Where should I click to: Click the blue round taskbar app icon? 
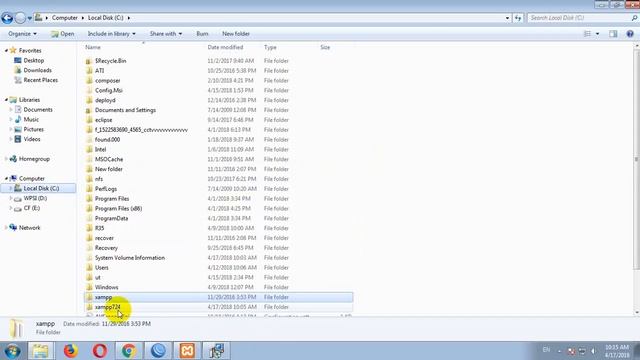(x=158, y=351)
